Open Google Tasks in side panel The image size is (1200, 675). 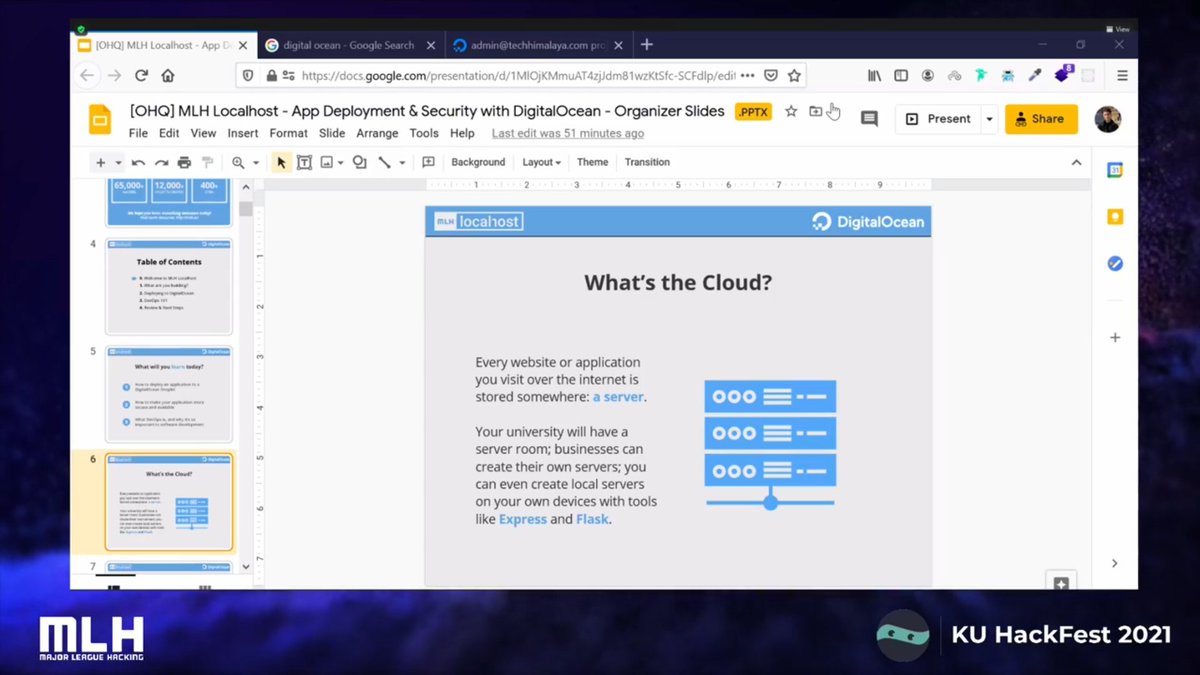click(x=1115, y=264)
